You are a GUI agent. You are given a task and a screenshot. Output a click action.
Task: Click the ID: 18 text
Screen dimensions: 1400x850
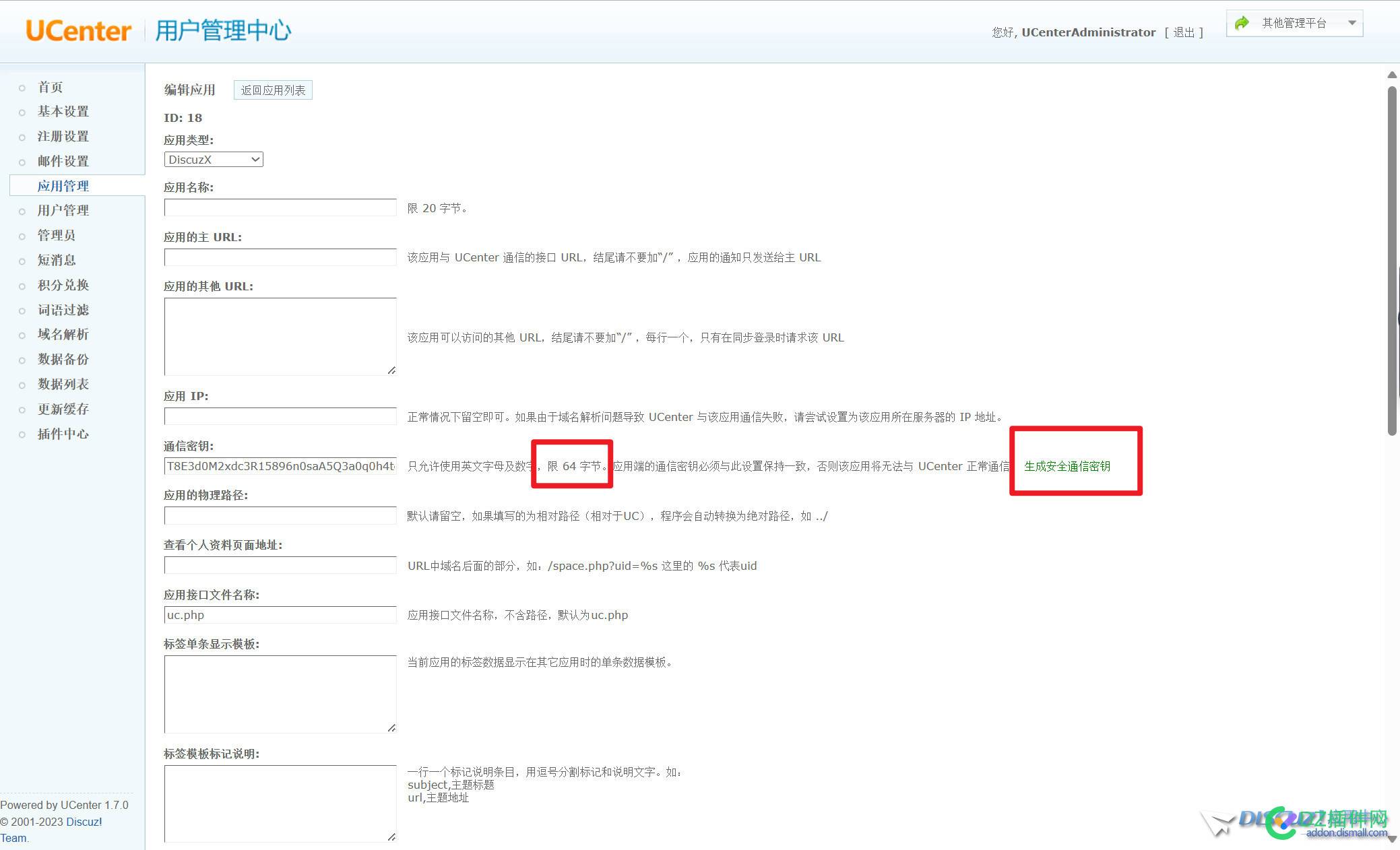point(183,118)
